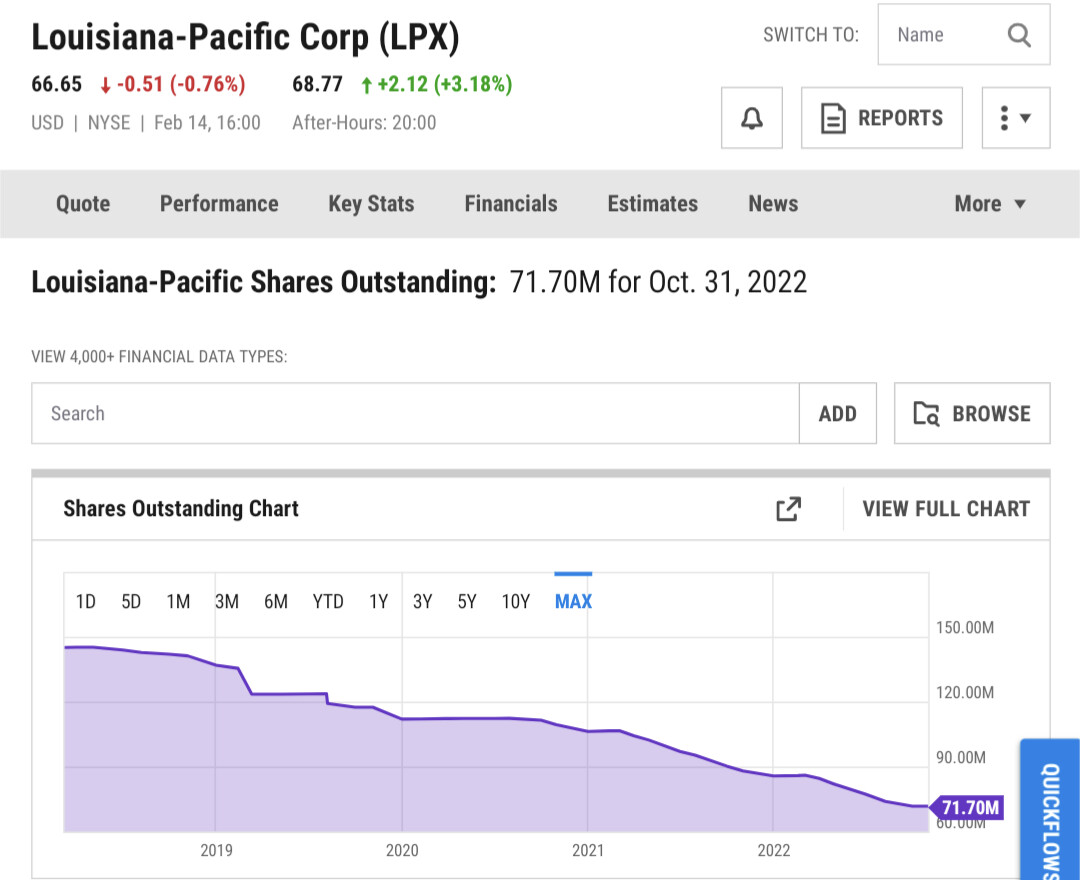This screenshot has height=880, width=1080.
Task: Click the 71.70M value label on chart
Action: pos(967,807)
